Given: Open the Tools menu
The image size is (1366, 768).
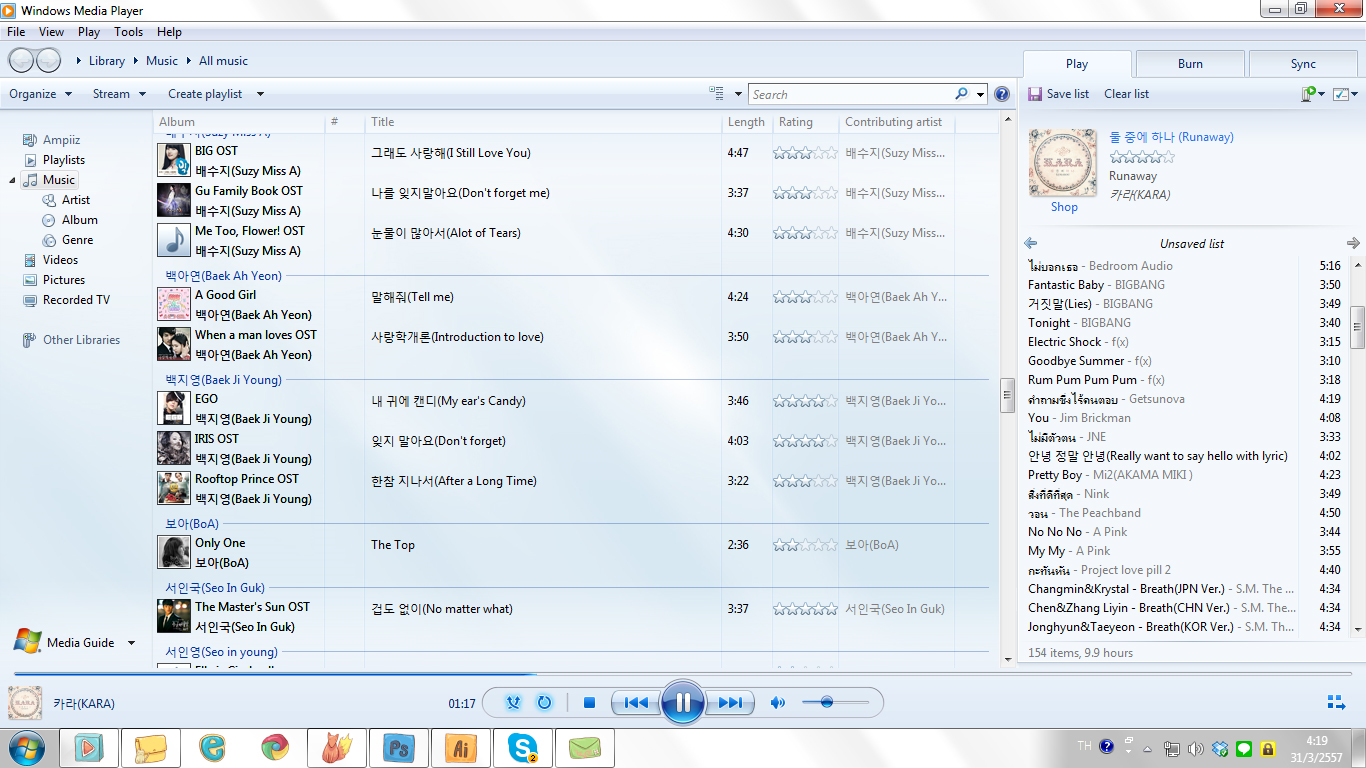Looking at the screenshot, I should 128,32.
